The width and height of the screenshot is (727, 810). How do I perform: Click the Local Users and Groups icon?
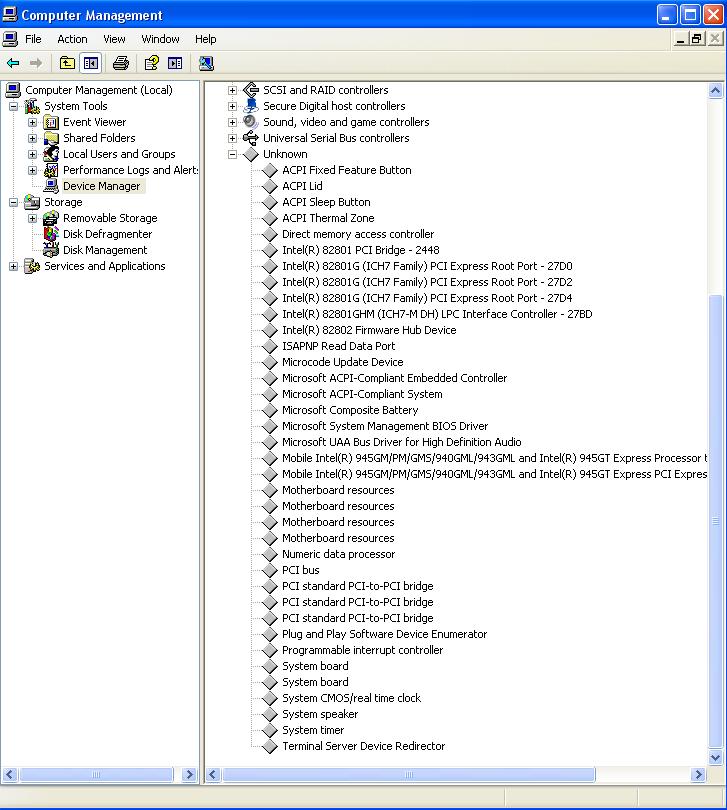(51, 154)
